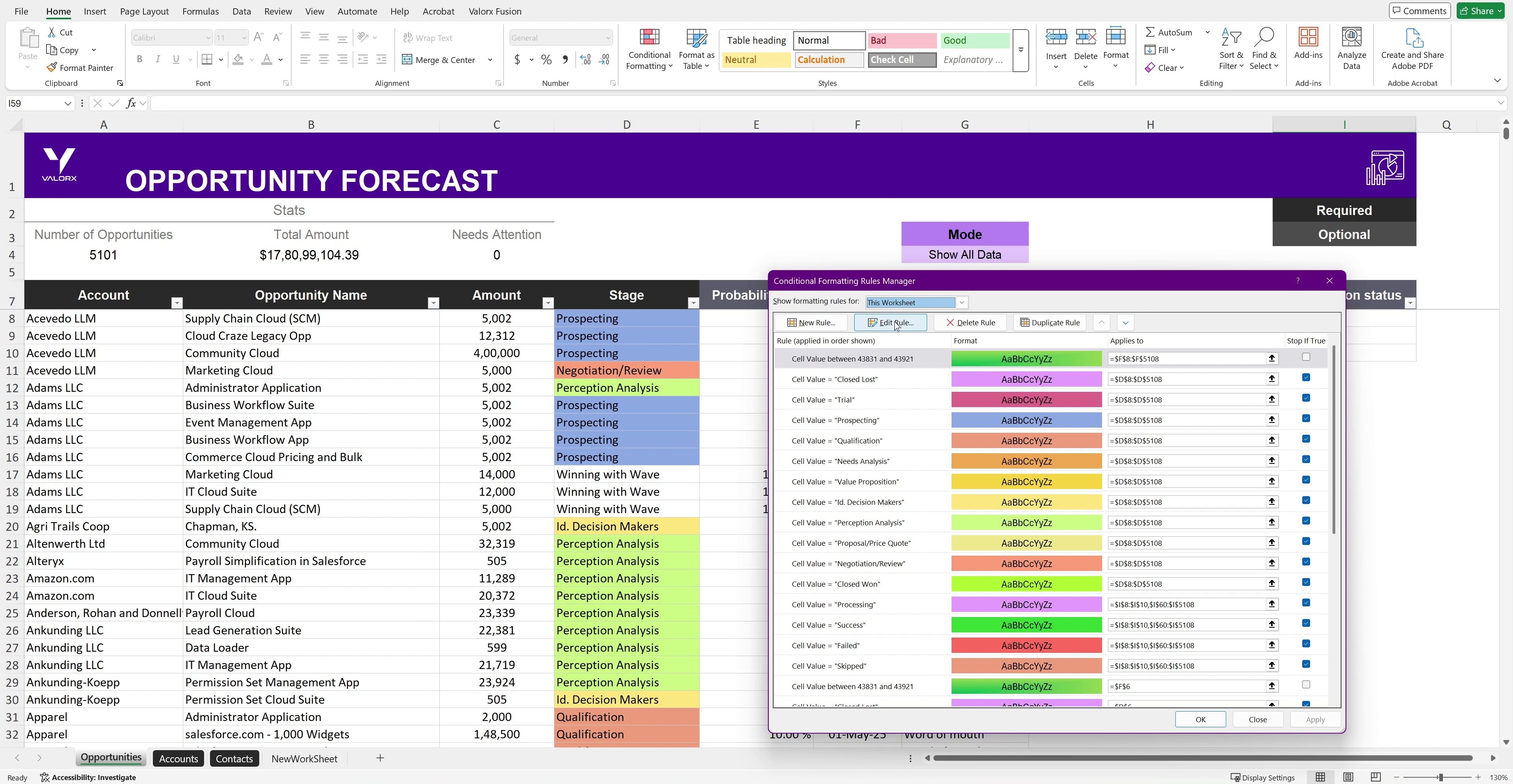
Task: Toggle Stop If True for first between rule
Action: (x=1306, y=357)
